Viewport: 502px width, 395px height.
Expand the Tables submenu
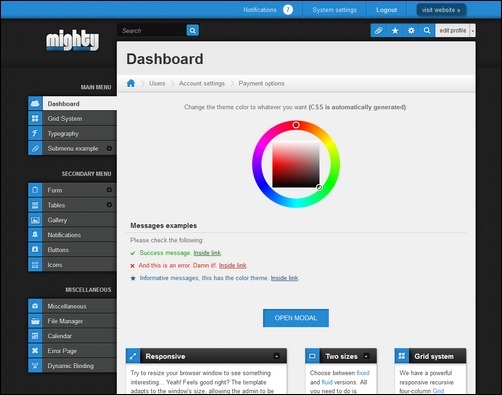click(x=109, y=205)
